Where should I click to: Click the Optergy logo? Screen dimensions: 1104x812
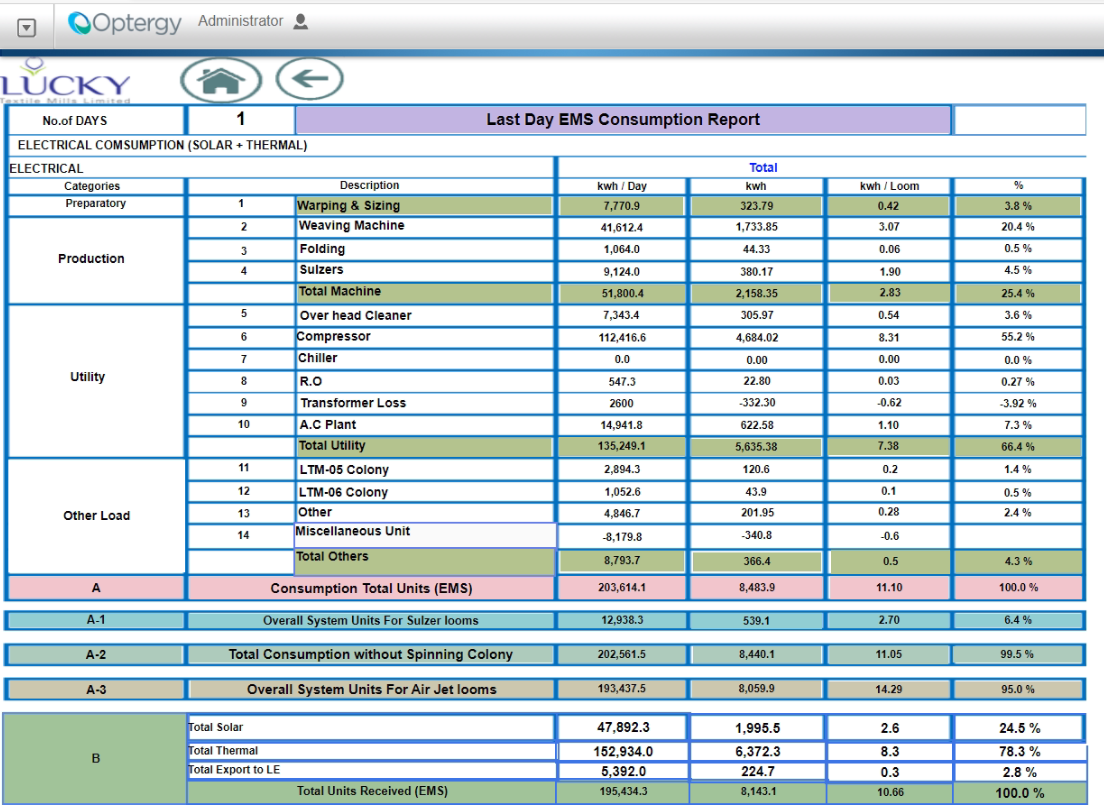[x=125, y=23]
